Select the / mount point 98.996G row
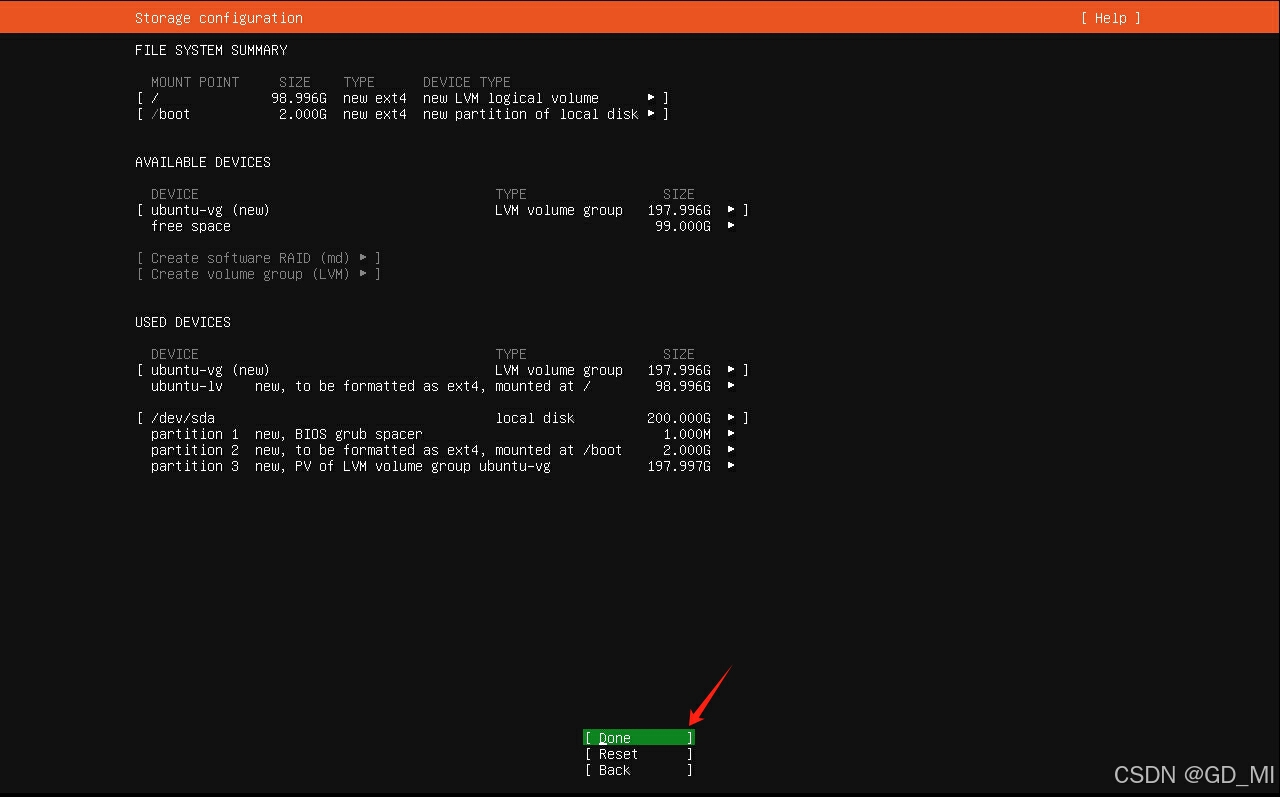Image resolution: width=1280 pixels, height=797 pixels. click(402, 98)
